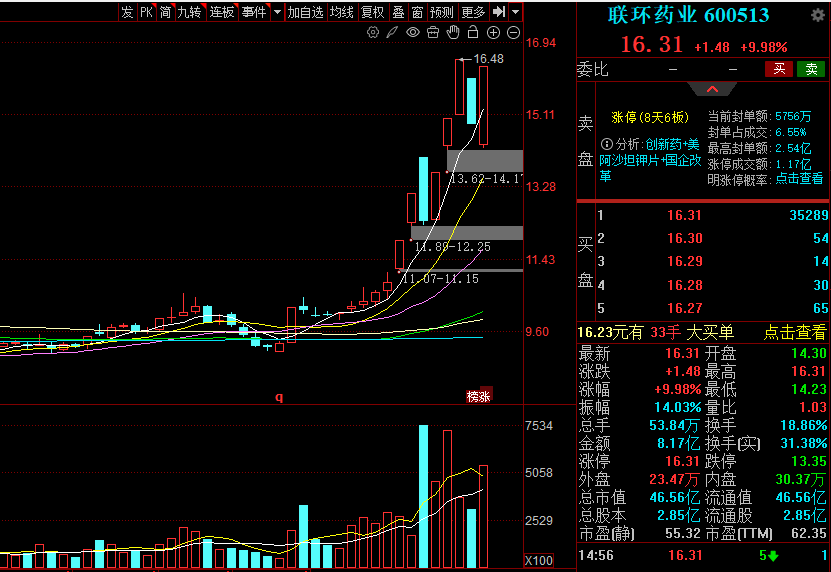Screen dimensions: 831x572
Task: Select the drawing pen tool
Action: [x=392, y=33]
